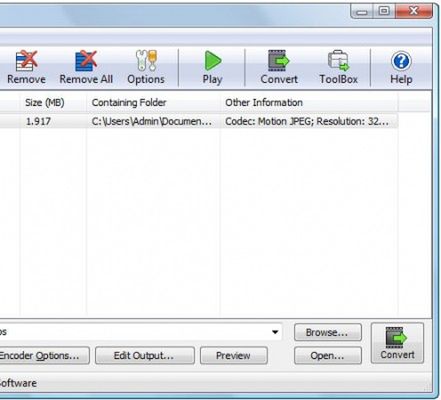The image size is (441, 400).
Task: Expand the output folder dropdown arrow
Action: pyautogui.click(x=275, y=332)
